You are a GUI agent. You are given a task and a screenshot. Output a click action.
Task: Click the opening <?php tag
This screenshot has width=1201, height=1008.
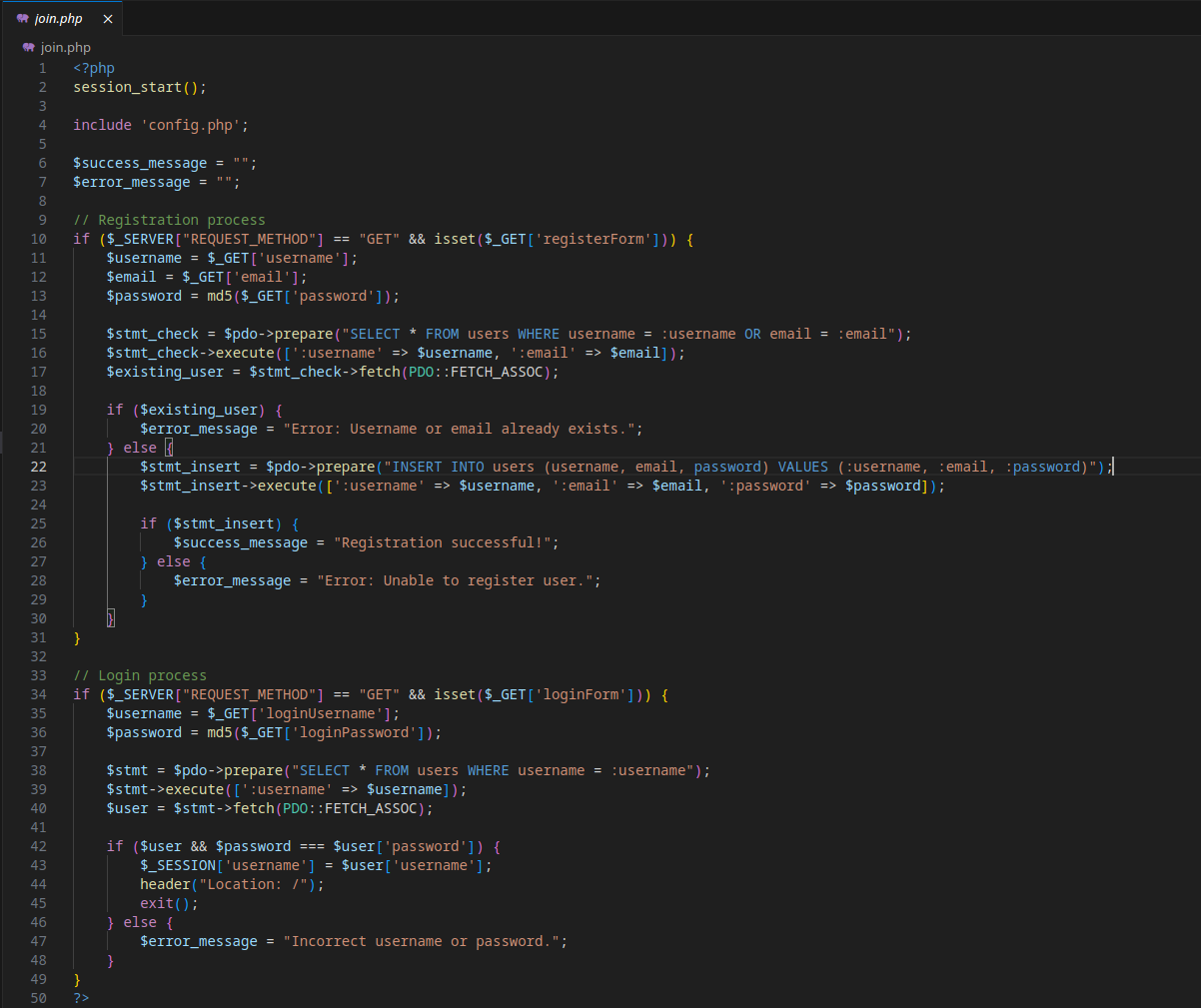point(94,68)
